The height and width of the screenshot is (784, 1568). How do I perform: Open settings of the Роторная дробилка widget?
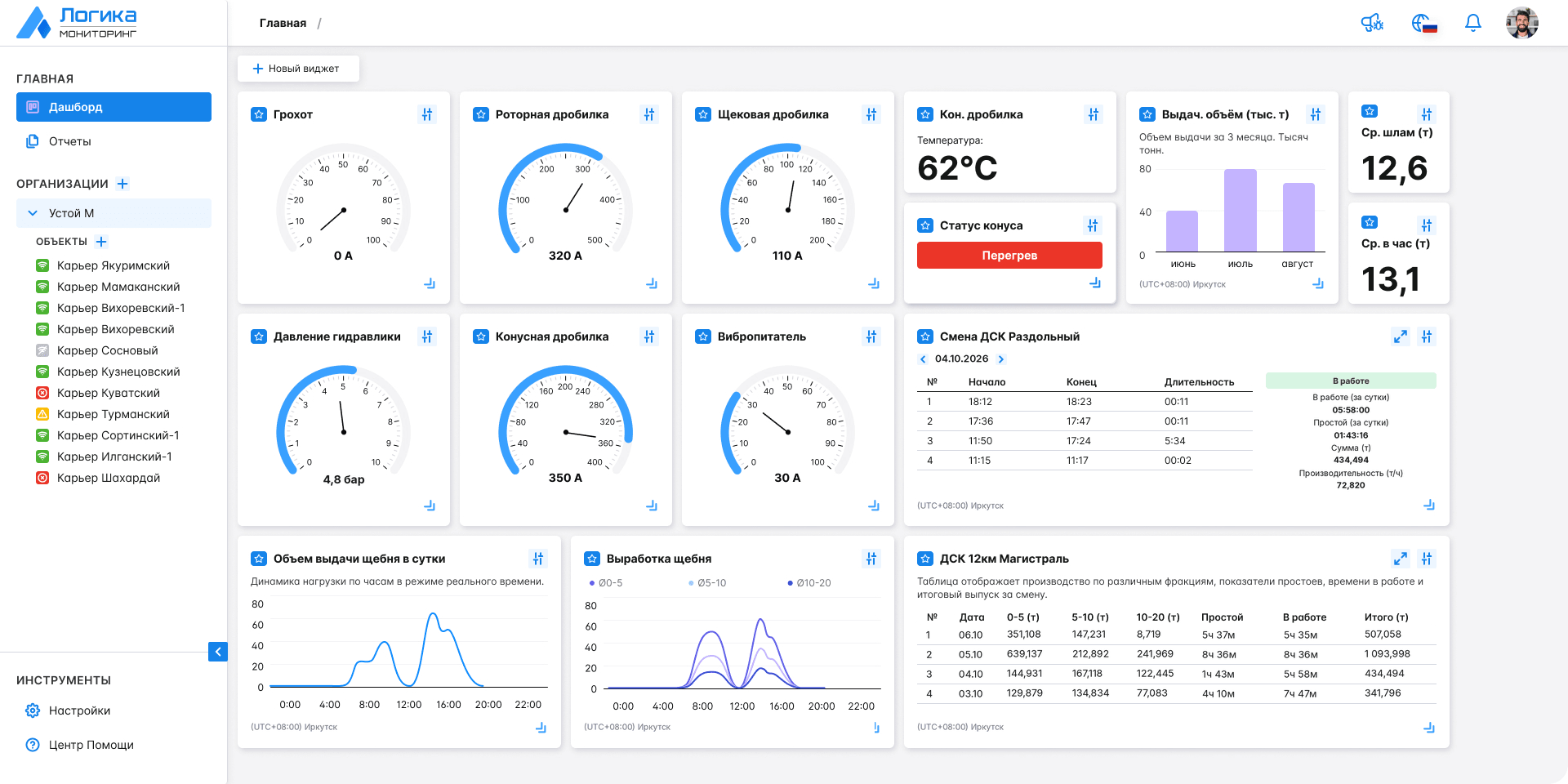(649, 114)
